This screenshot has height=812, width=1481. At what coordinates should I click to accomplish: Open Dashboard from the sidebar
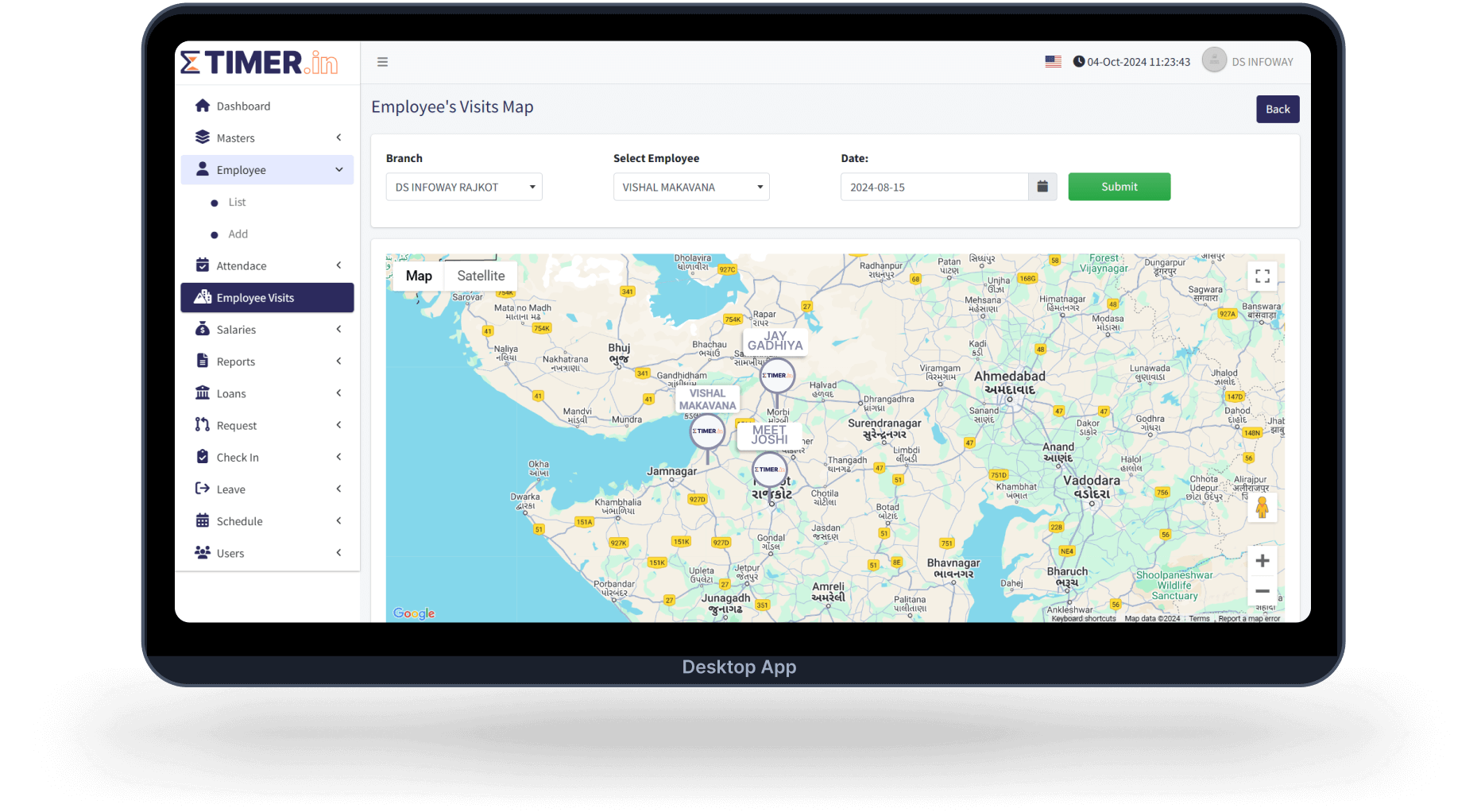[243, 106]
